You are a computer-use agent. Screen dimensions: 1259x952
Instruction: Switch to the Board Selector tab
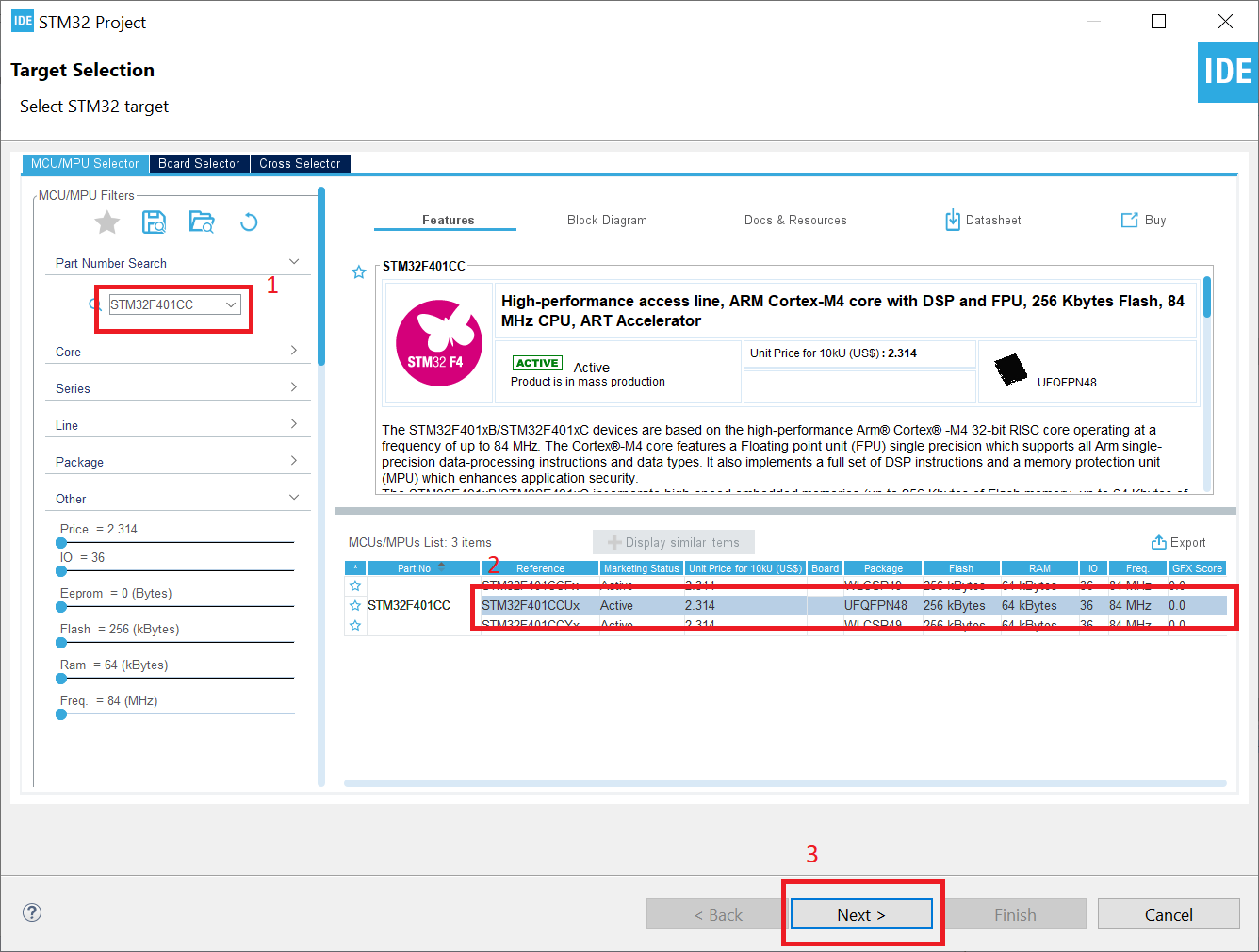(199, 164)
